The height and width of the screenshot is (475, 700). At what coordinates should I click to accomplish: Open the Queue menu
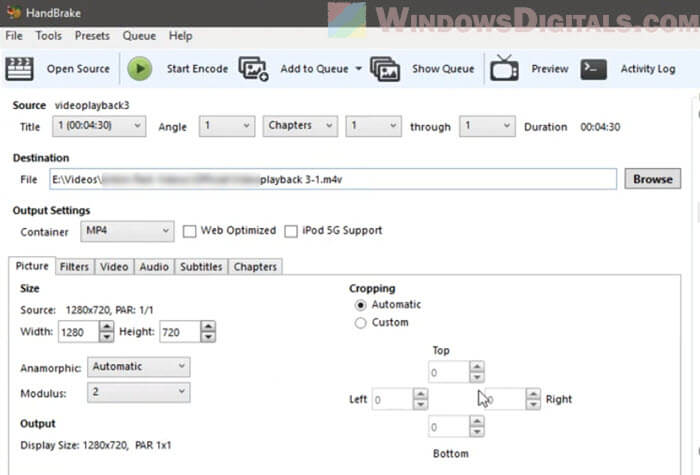139,36
